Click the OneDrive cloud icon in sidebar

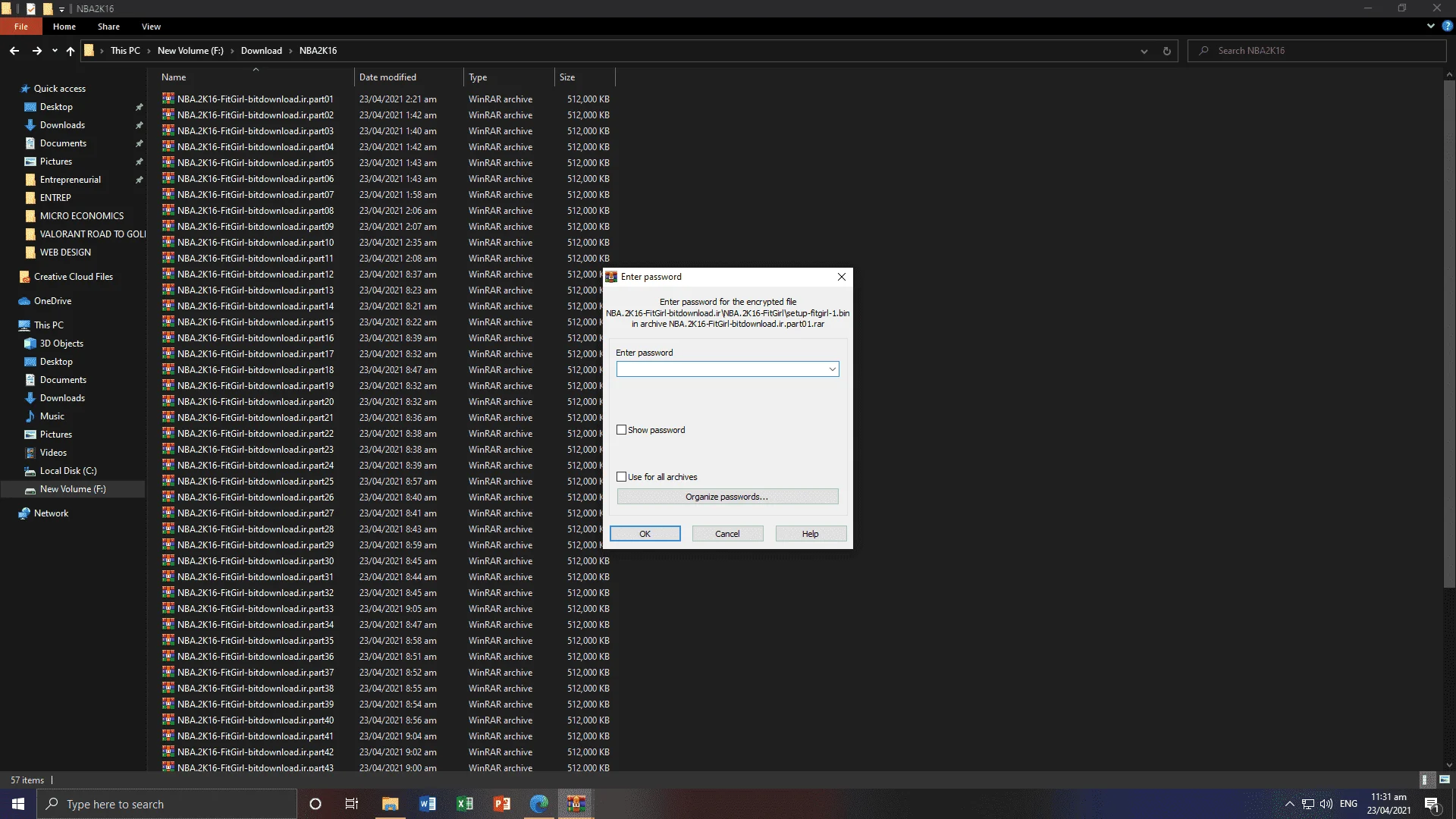24,301
